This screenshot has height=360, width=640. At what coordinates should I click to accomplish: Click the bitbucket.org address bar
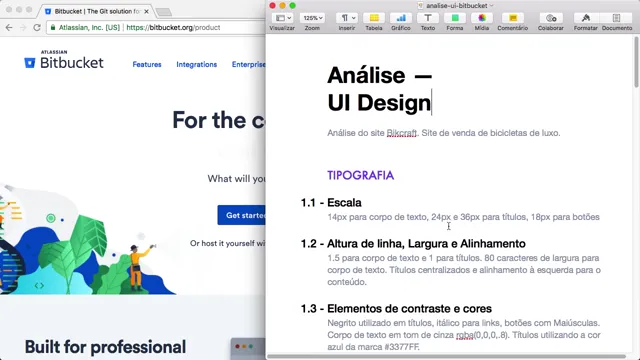pyautogui.click(x=155, y=27)
